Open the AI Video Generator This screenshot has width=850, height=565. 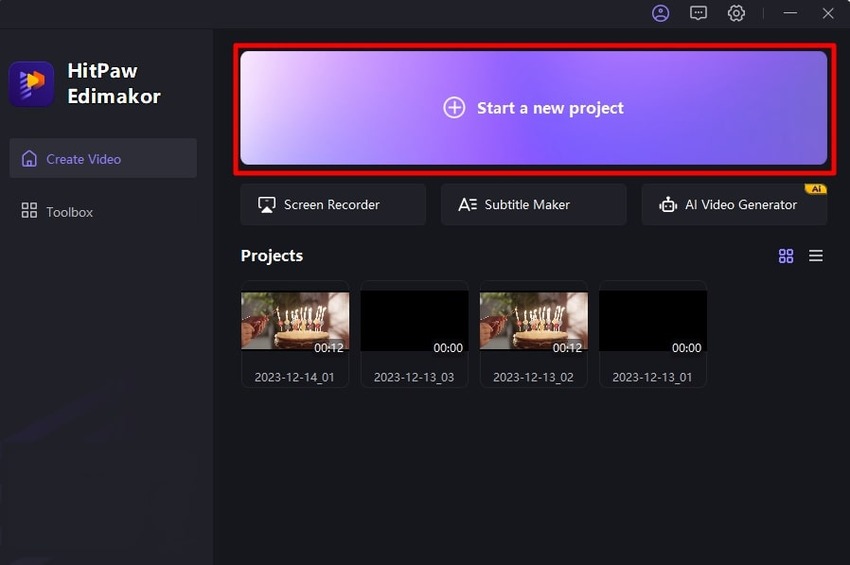pyautogui.click(x=734, y=204)
